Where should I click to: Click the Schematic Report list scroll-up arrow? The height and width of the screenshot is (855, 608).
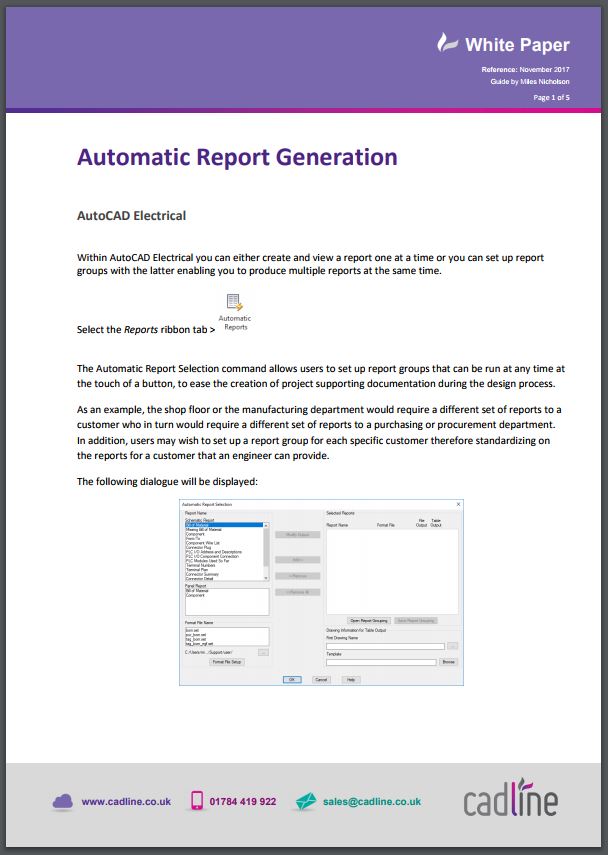click(266, 525)
